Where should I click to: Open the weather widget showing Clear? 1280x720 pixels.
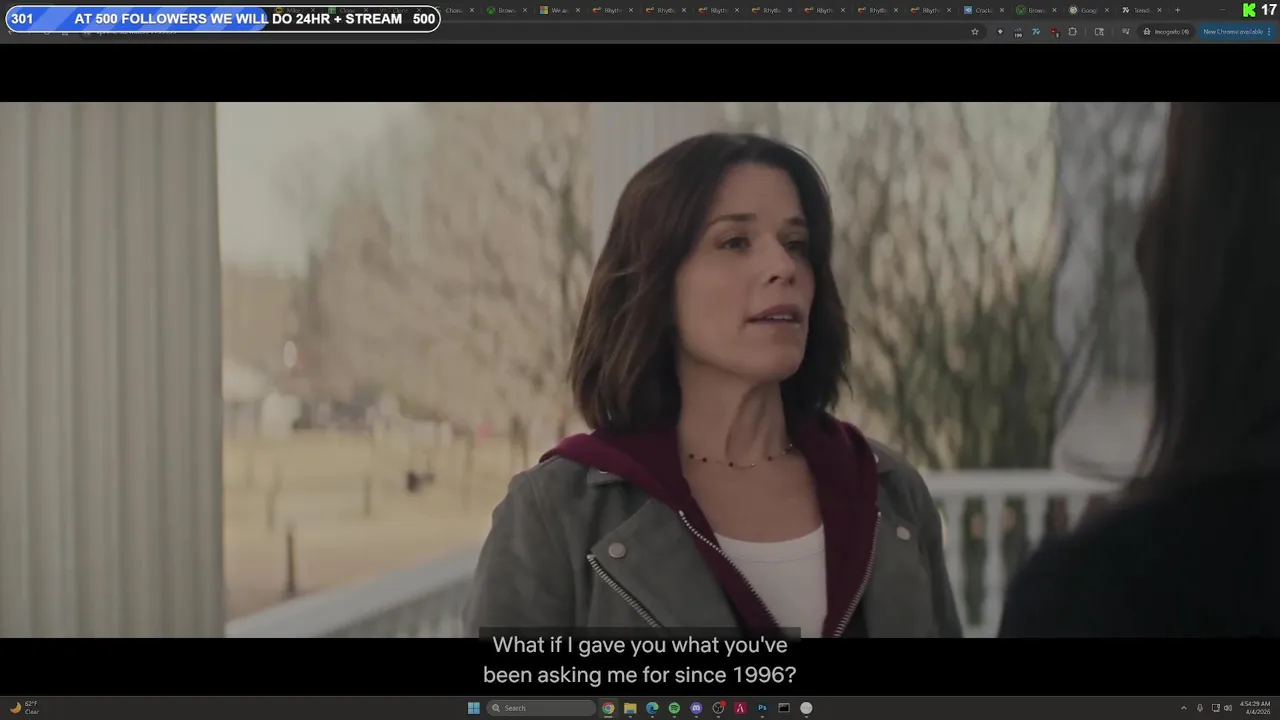pos(24,708)
